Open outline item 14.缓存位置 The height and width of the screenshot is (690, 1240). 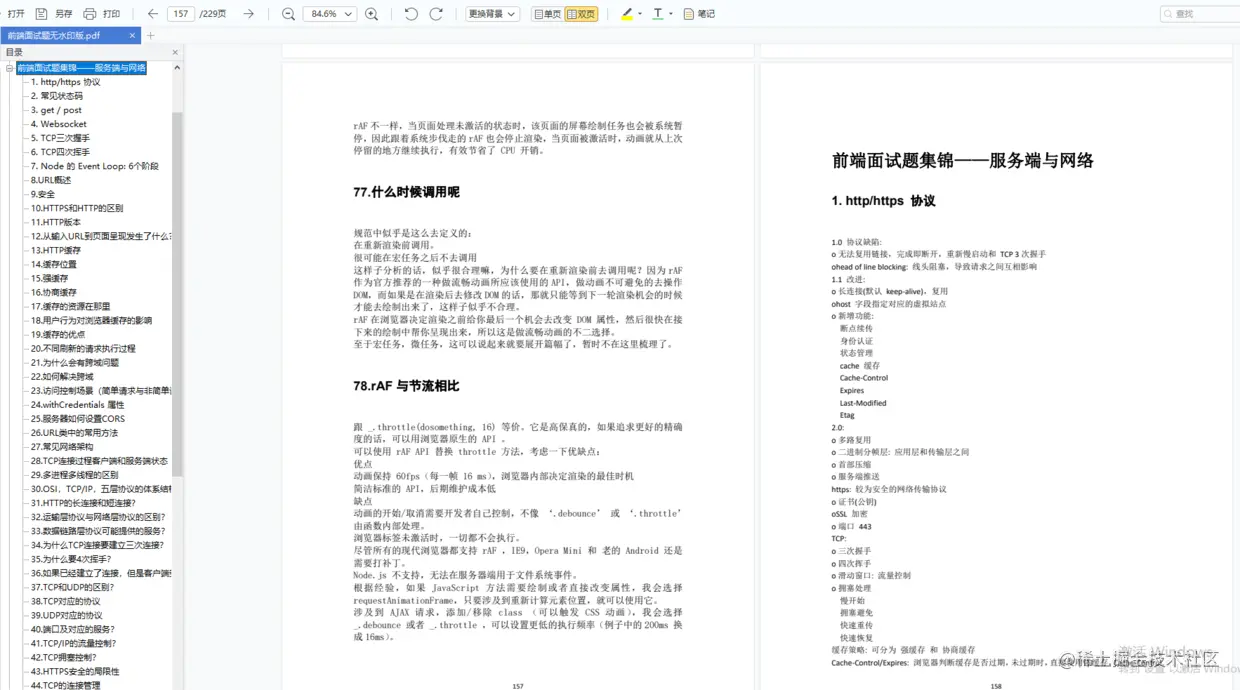click(53, 264)
